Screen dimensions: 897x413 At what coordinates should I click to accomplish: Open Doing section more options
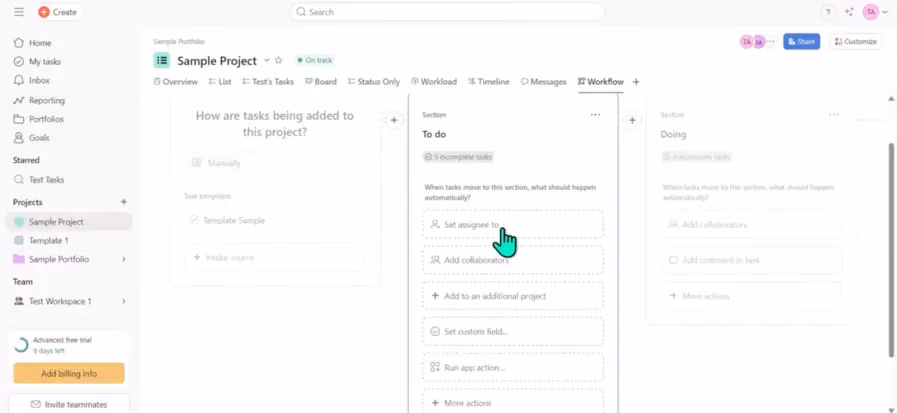834,114
